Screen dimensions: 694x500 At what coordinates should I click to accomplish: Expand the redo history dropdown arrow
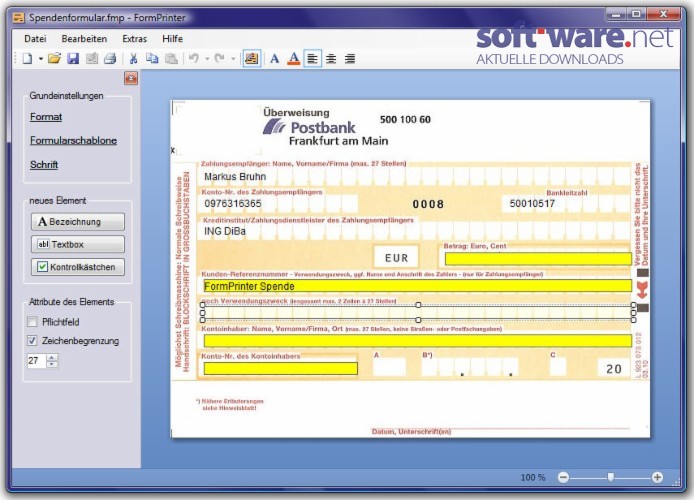tap(233, 59)
